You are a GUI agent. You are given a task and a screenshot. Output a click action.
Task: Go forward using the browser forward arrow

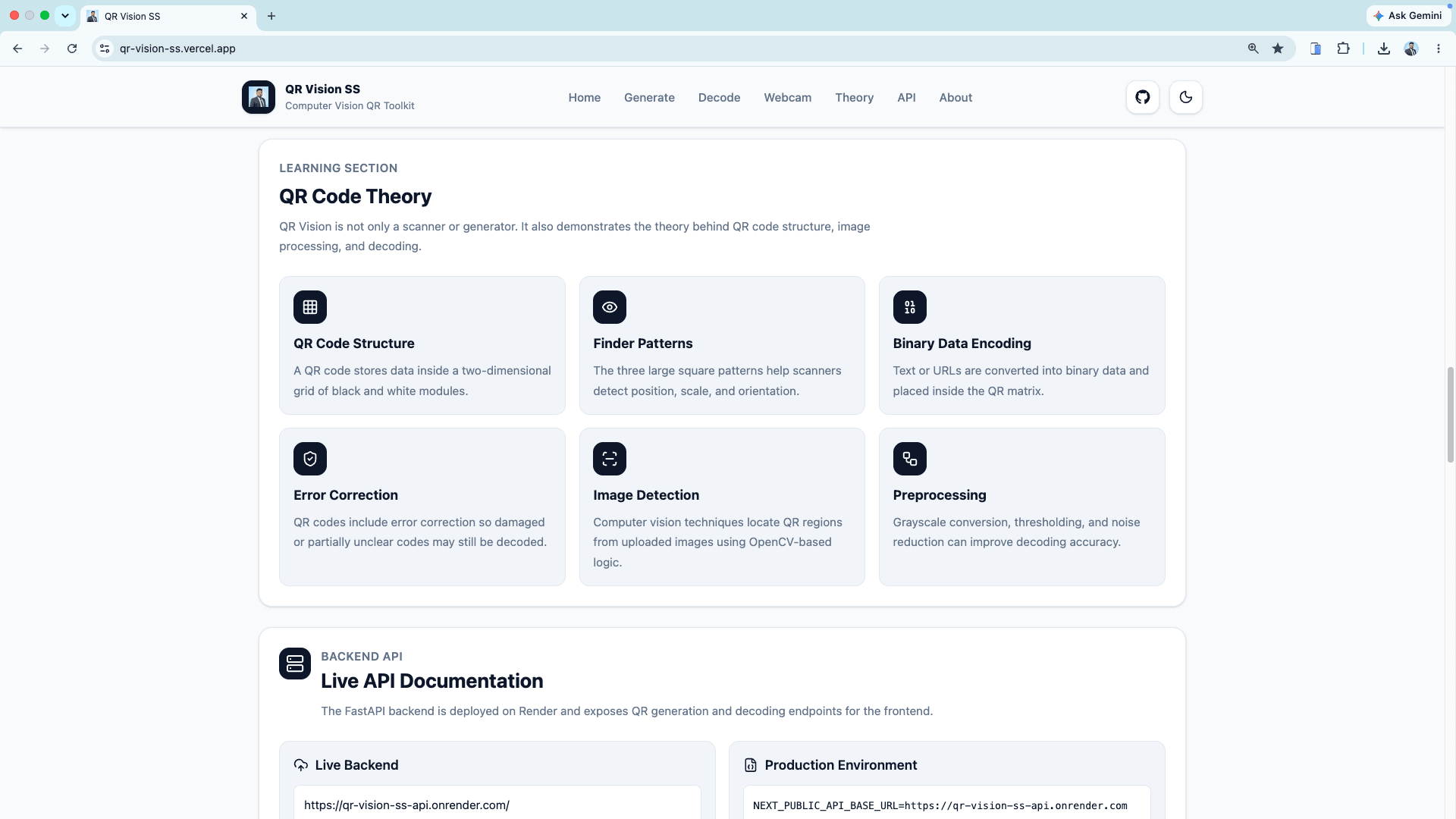(x=45, y=49)
